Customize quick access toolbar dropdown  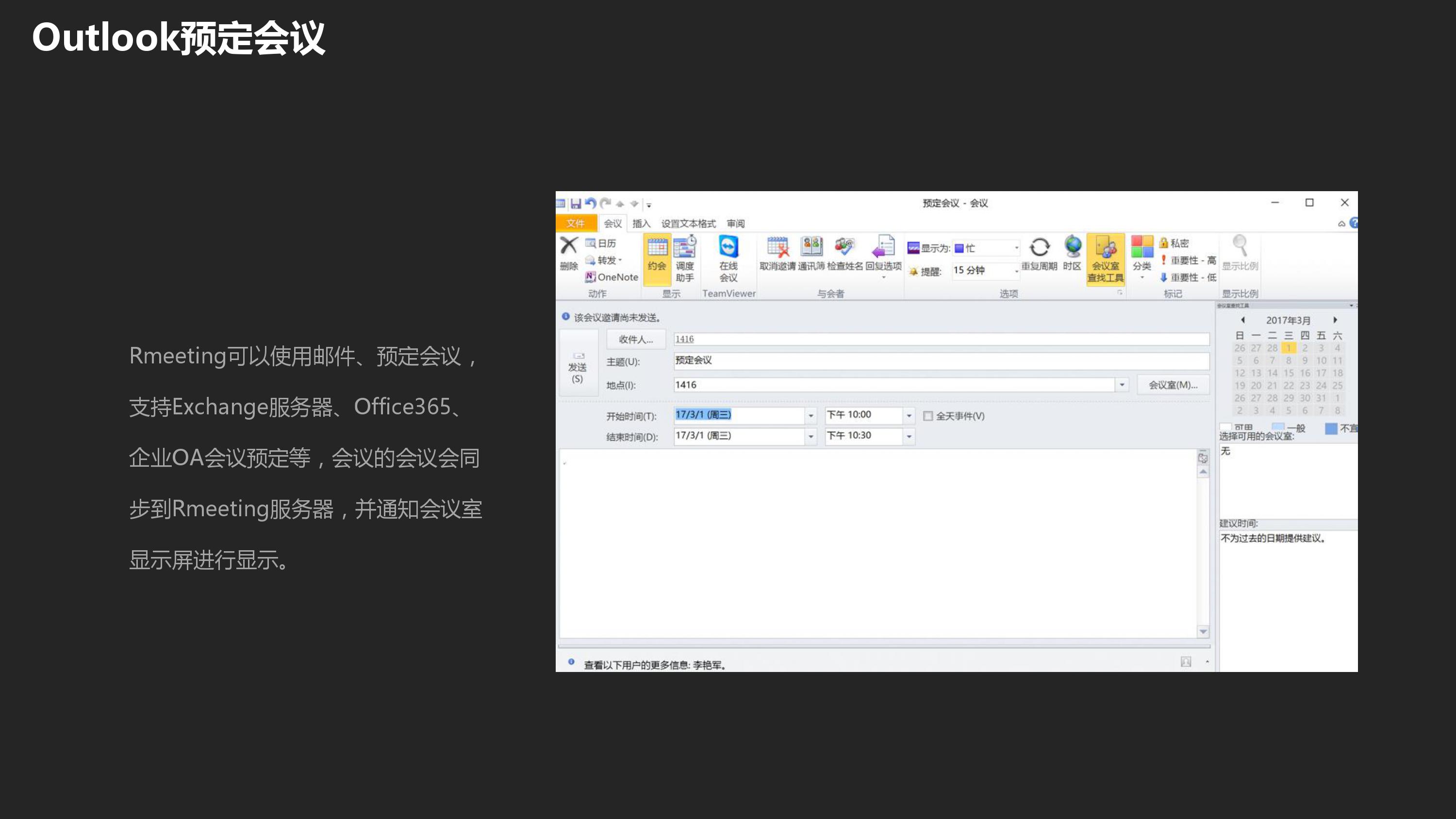[x=649, y=205]
